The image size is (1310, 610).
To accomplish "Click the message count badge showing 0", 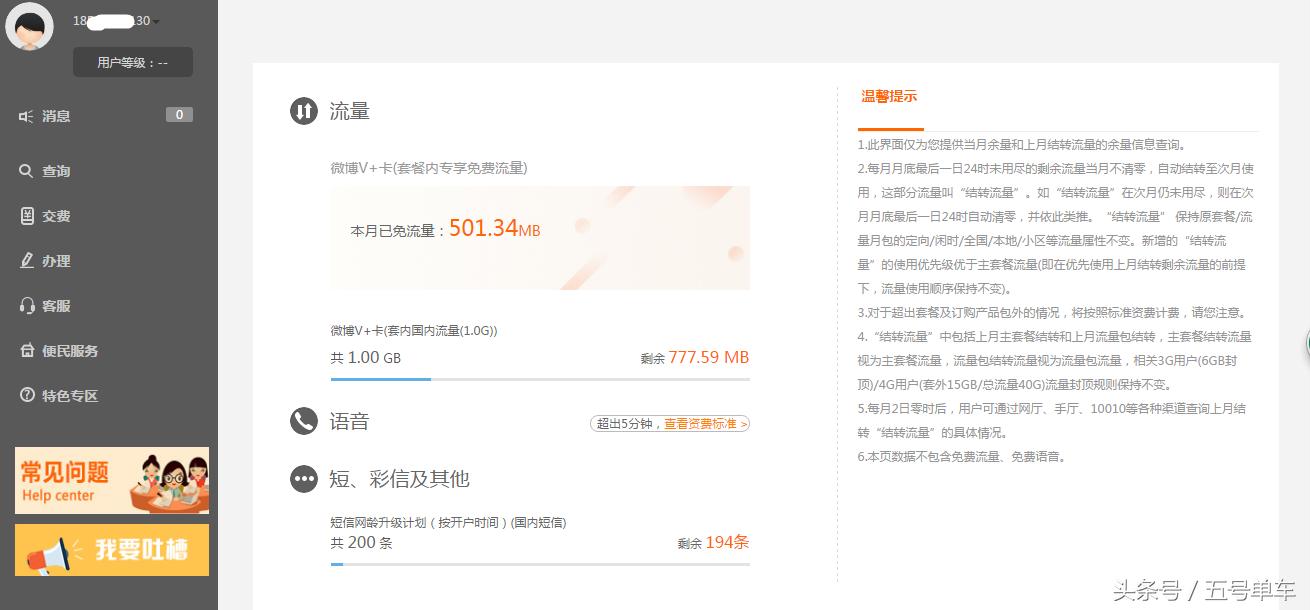I will point(179,114).
